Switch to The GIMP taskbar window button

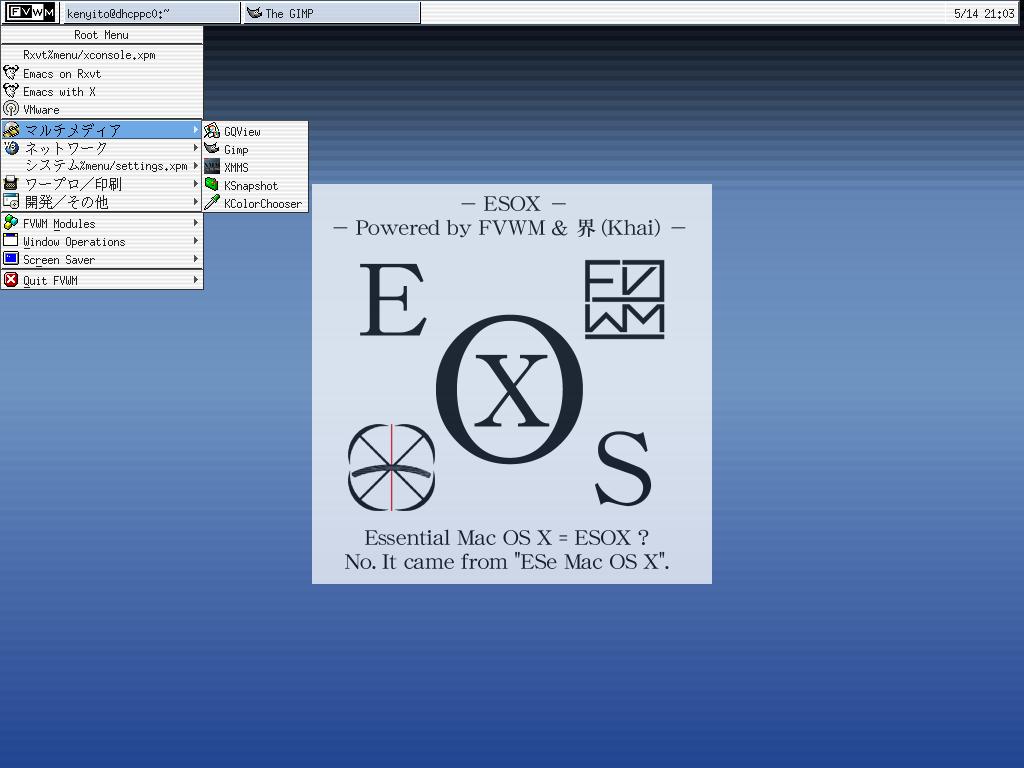point(331,13)
